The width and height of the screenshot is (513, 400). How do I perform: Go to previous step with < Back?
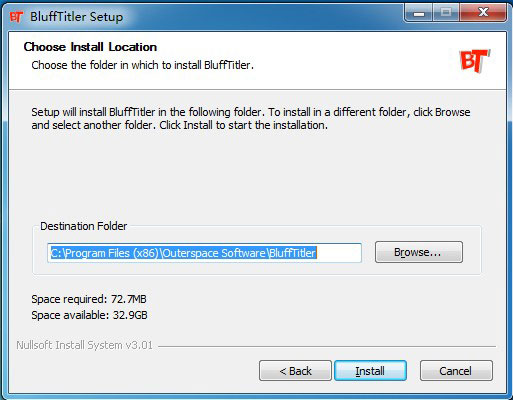(295, 371)
